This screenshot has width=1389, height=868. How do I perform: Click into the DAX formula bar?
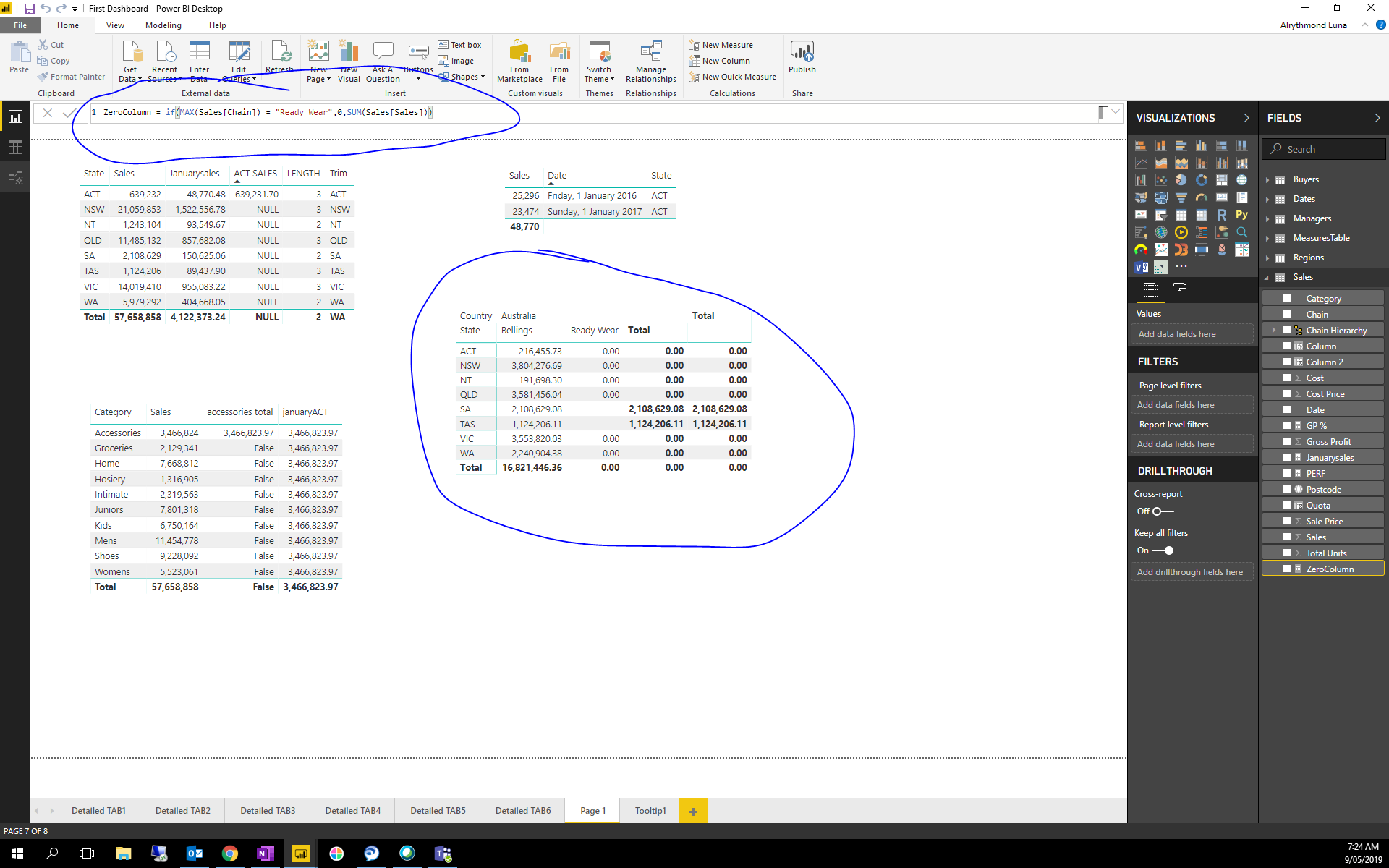pyautogui.click(x=593, y=113)
